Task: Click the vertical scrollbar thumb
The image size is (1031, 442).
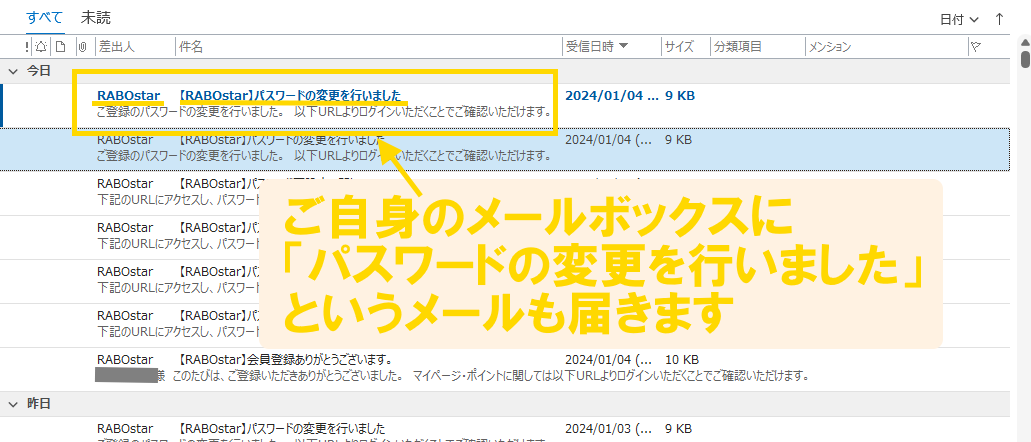Action: [1025, 57]
